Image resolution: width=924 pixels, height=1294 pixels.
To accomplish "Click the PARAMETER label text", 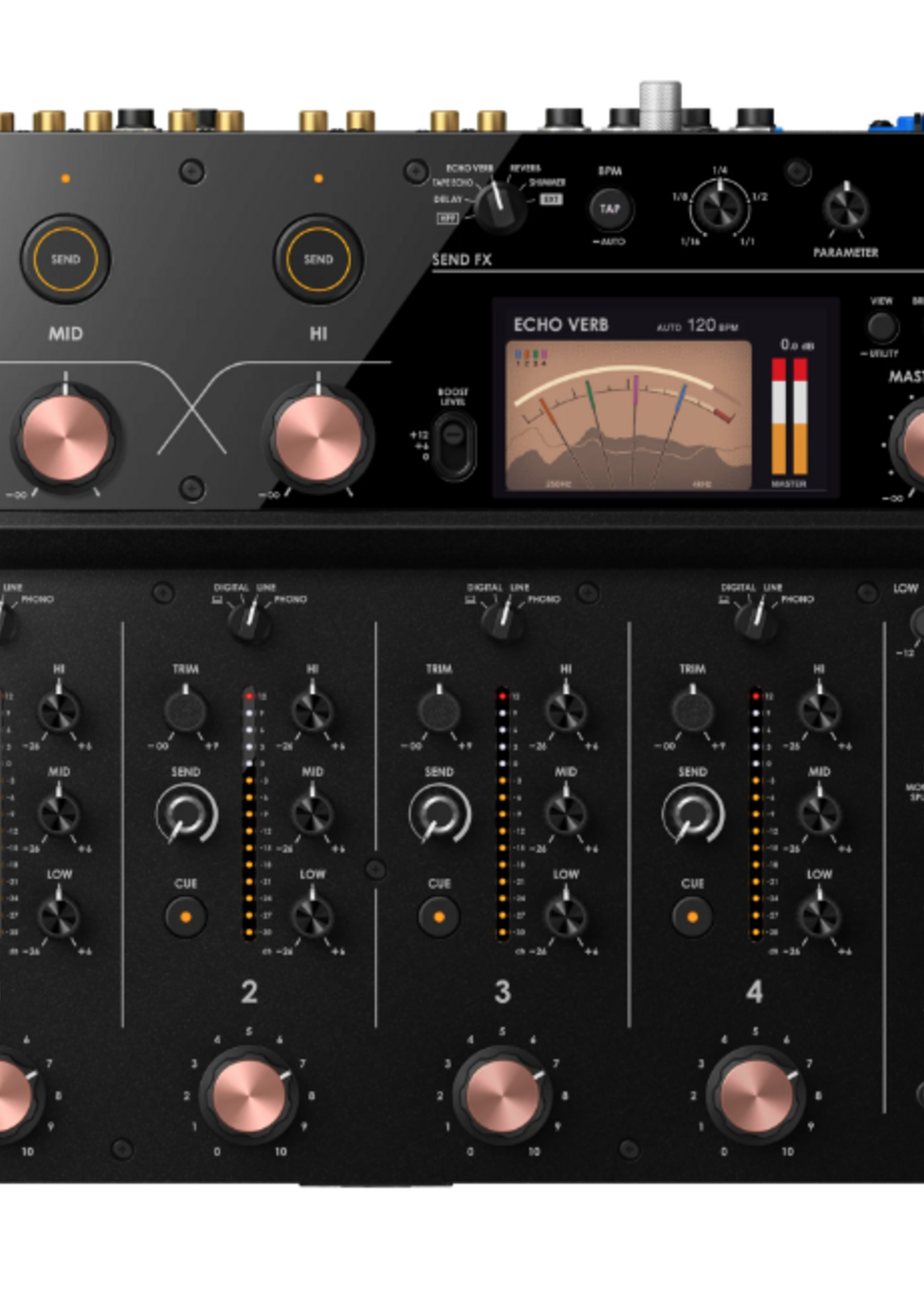I will (846, 252).
